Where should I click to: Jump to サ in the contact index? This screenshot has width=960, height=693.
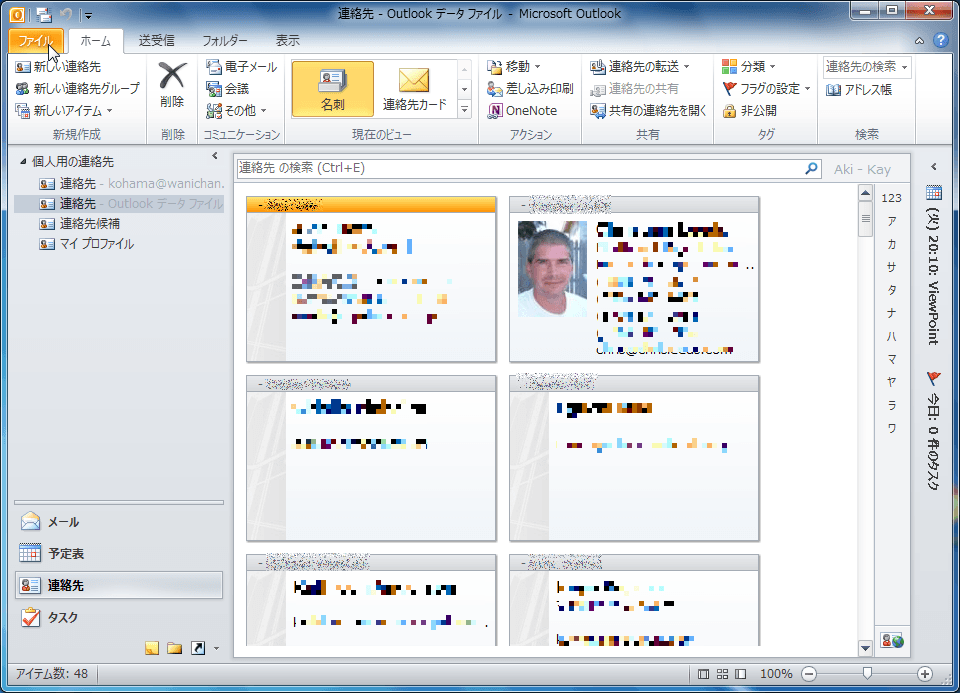(891, 267)
